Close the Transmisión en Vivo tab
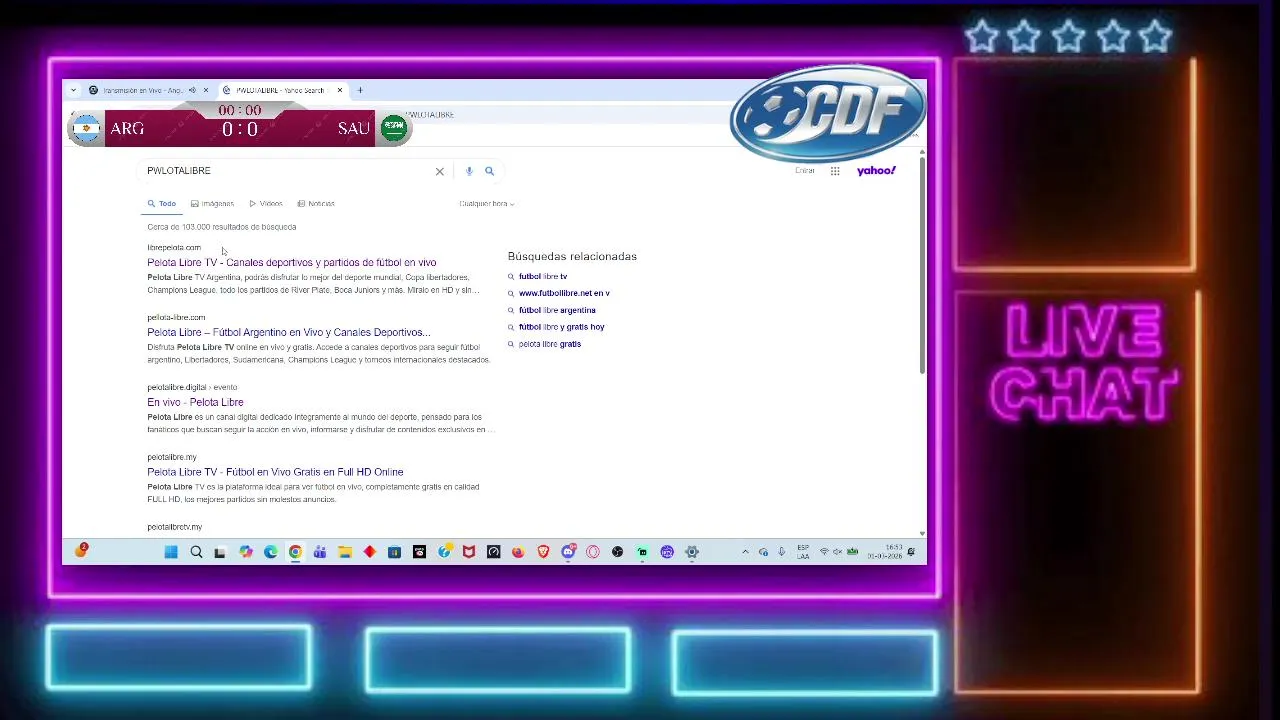The image size is (1280, 720). [x=205, y=90]
